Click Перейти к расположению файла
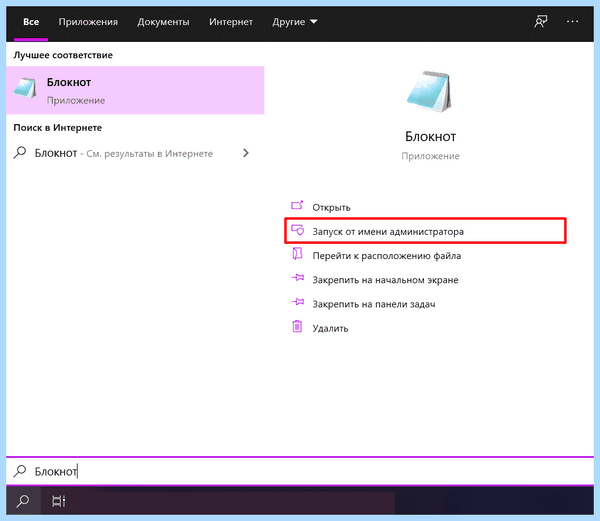This screenshot has height=521, width=600. pyautogui.click(x=386, y=256)
